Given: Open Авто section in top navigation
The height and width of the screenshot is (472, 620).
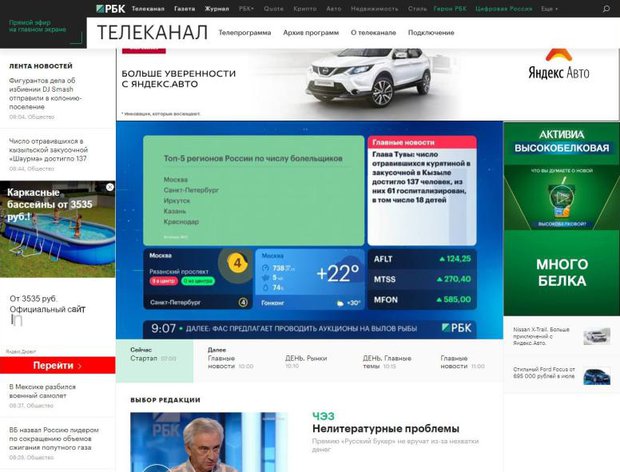Looking at the screenshot, I should [x=334, y=9].
